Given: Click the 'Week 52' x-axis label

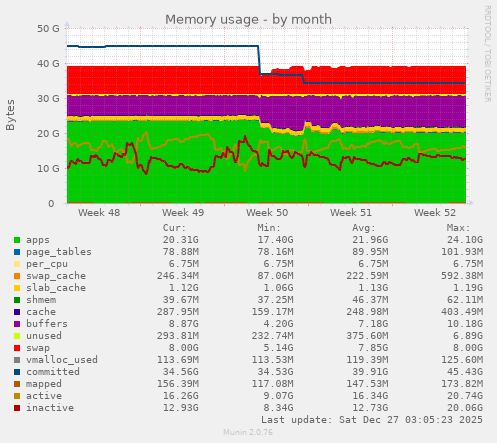Looking at the screenshot, I should [x=435, y=213].
